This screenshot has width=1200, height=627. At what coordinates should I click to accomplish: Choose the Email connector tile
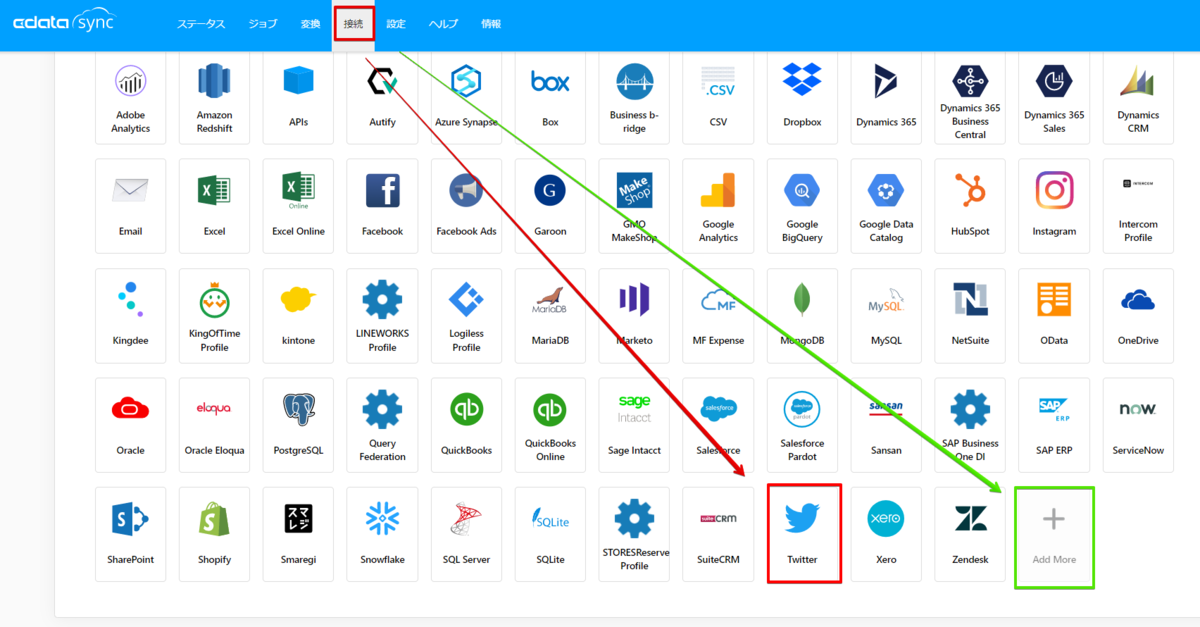[131, 206]
